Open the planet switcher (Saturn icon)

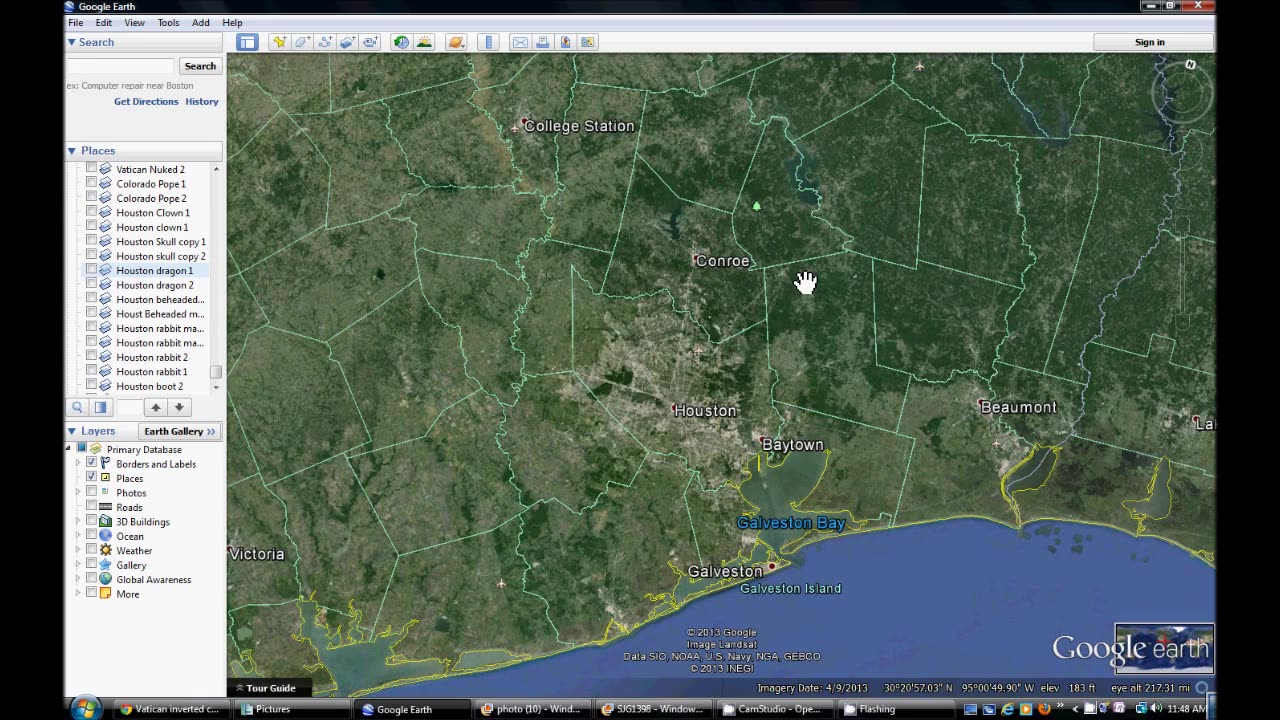pyautogui.click(x=456, y=42)
